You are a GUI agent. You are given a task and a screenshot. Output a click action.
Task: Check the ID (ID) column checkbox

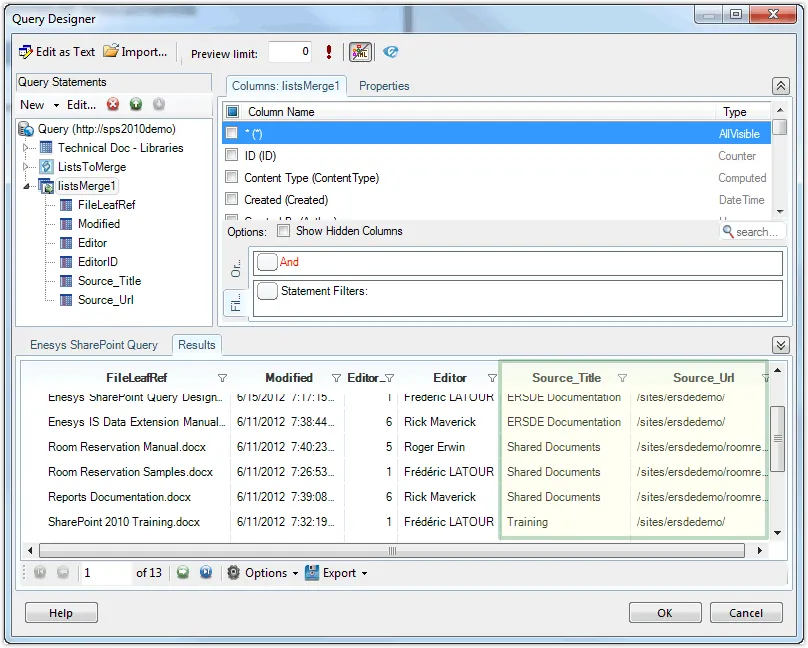[x=232, y=156]
